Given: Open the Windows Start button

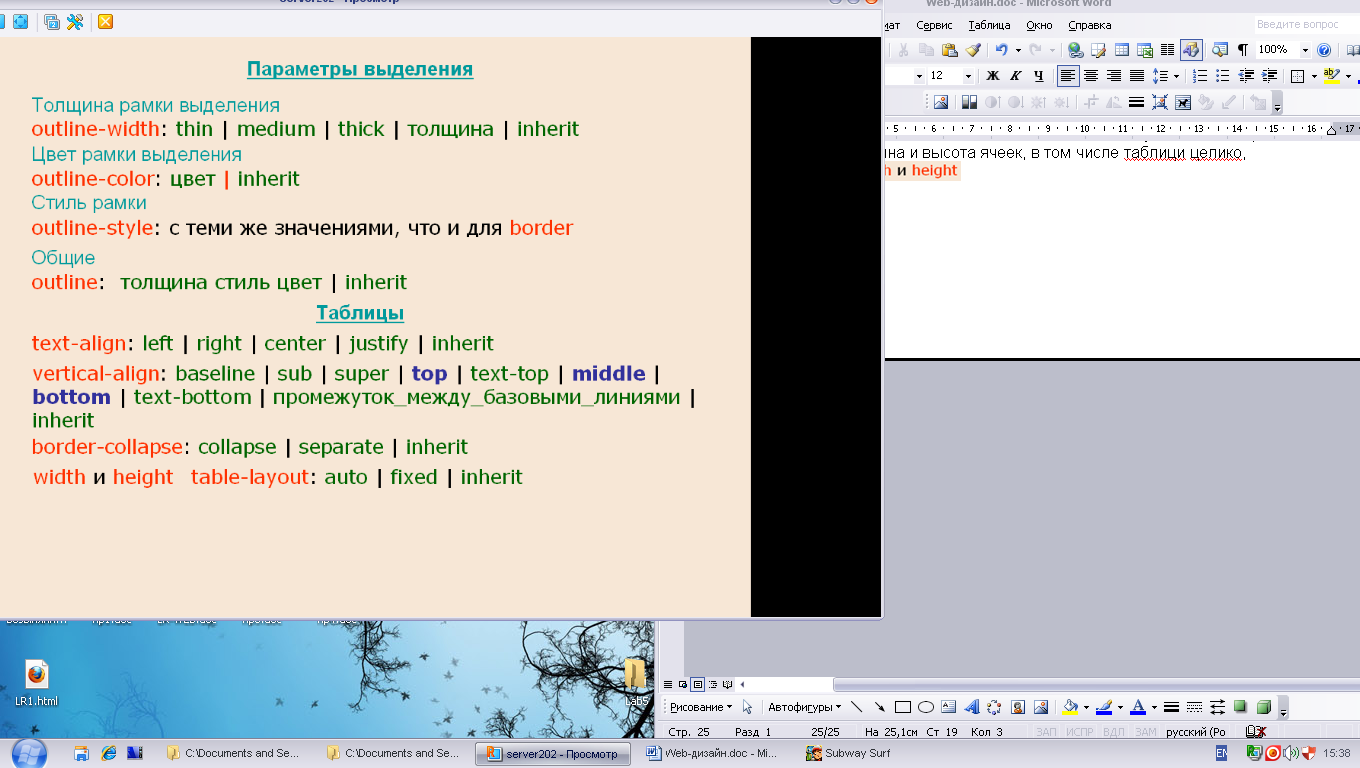Looking at the screenshot, I should coord(29,754).
